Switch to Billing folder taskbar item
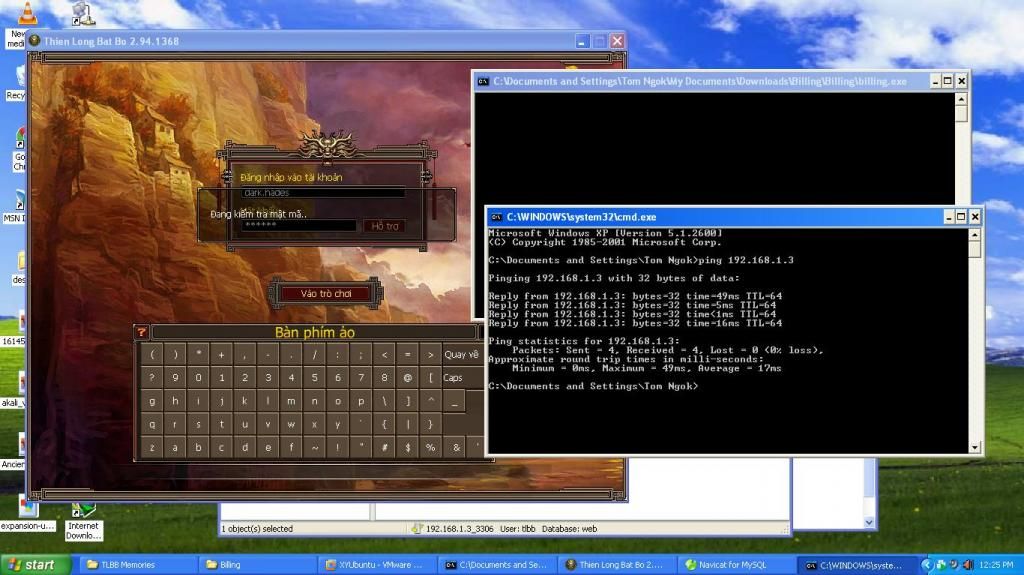The width and height of the screenshot is (1024, 575). pyautogui.click(x=257, y=565)
